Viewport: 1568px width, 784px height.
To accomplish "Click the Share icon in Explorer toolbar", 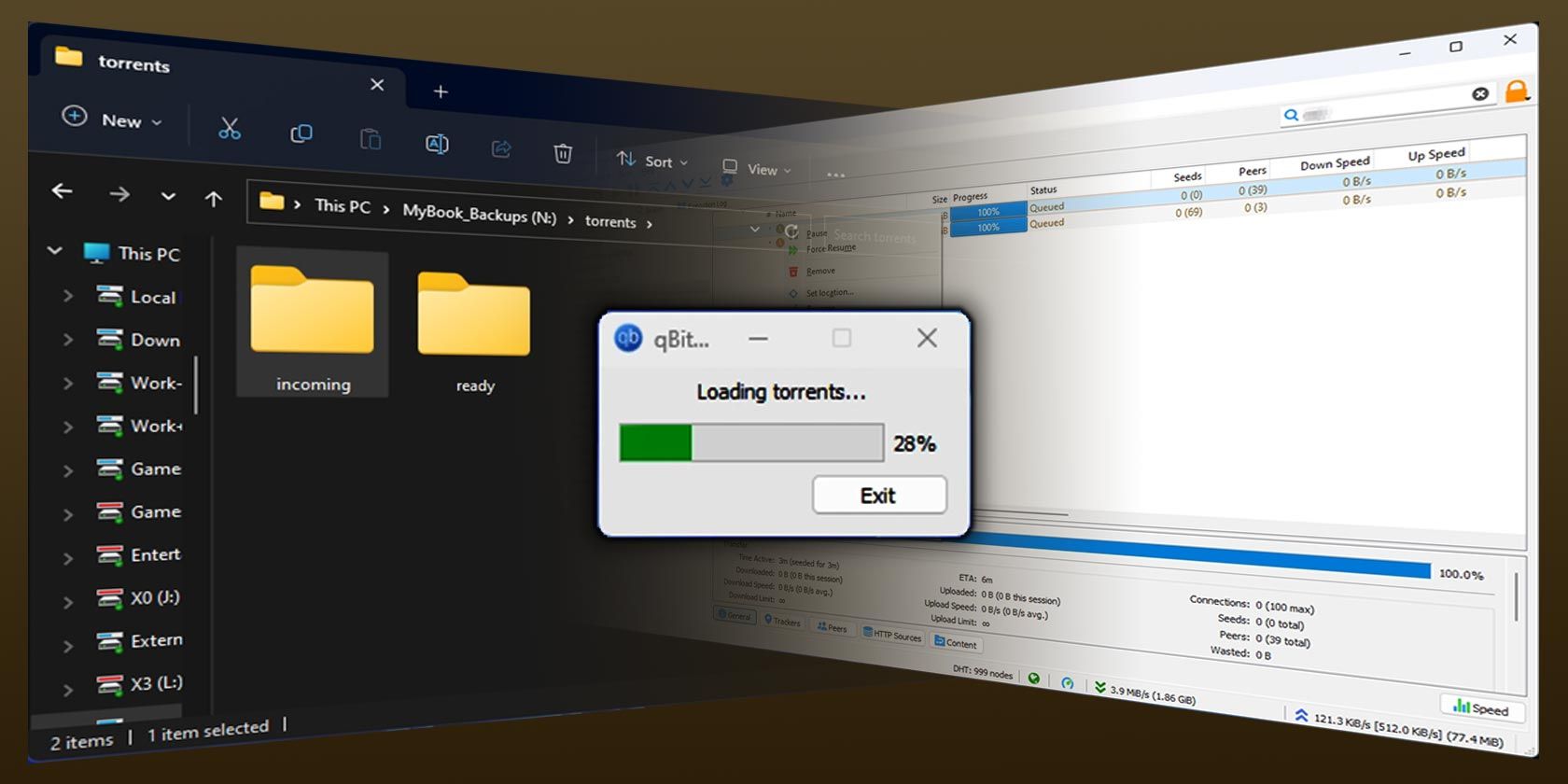I will pyautogui.click(x=501, y=148).
